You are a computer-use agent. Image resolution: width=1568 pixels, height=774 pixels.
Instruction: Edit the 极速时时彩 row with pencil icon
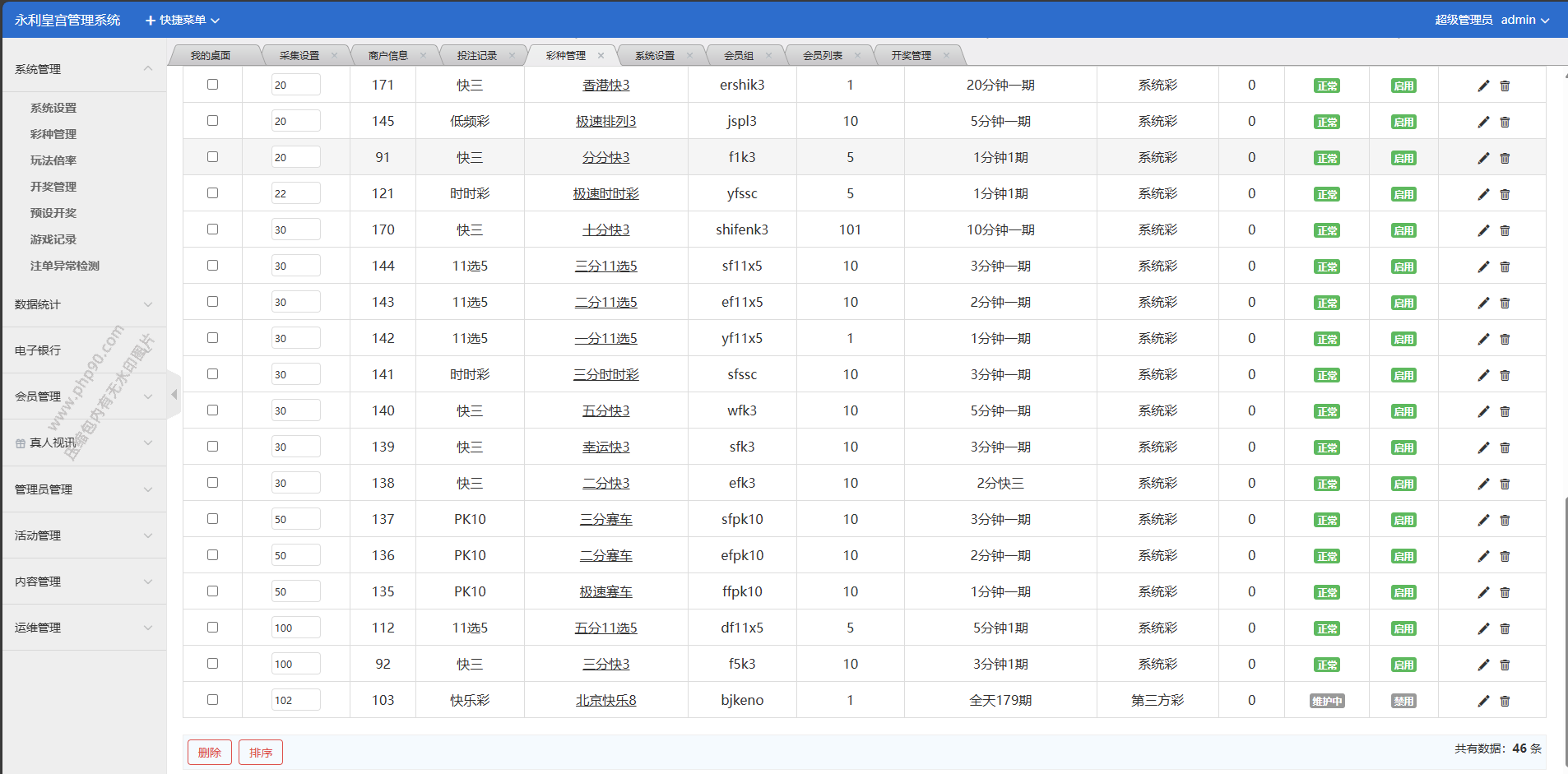(x=1483, y=194)
